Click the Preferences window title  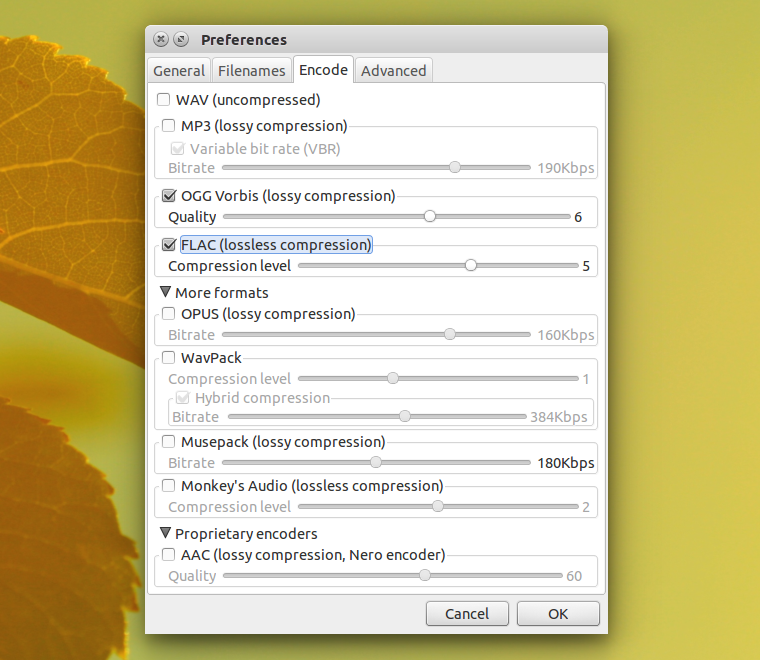(244, 40)
